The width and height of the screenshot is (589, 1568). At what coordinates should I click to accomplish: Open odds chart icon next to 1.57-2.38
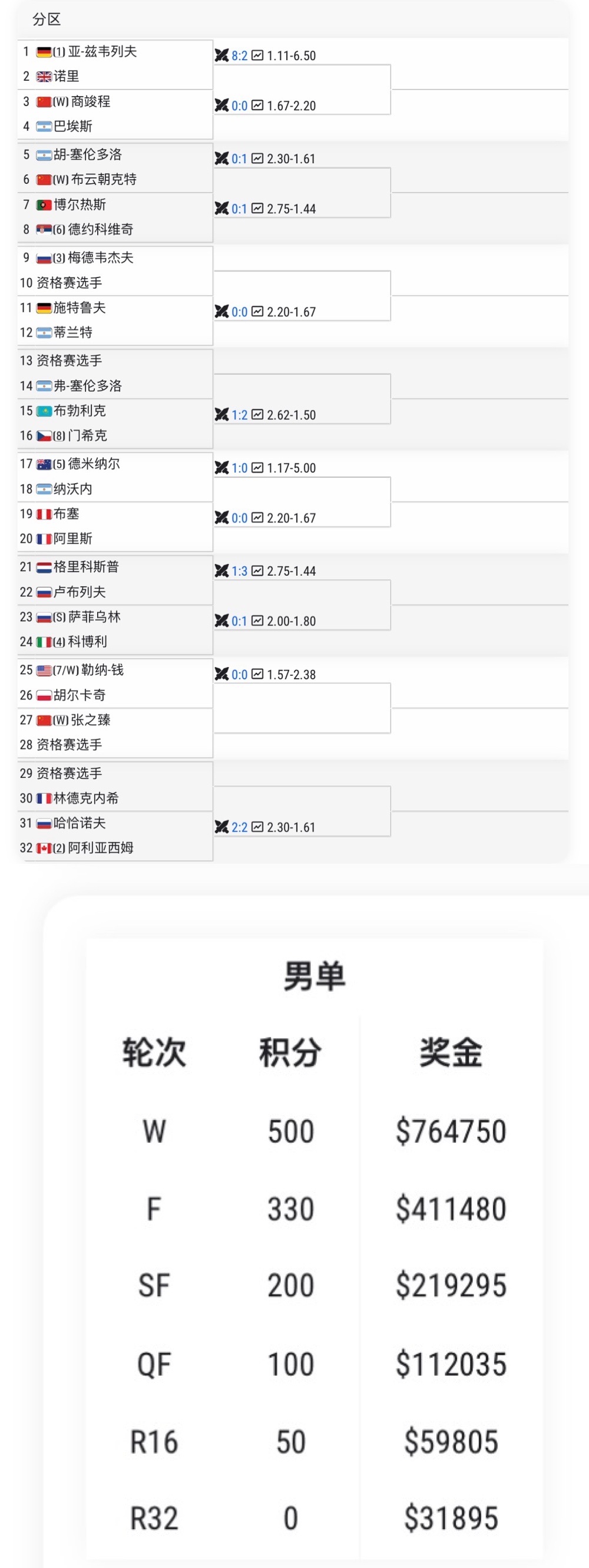[x=257, y=674]
